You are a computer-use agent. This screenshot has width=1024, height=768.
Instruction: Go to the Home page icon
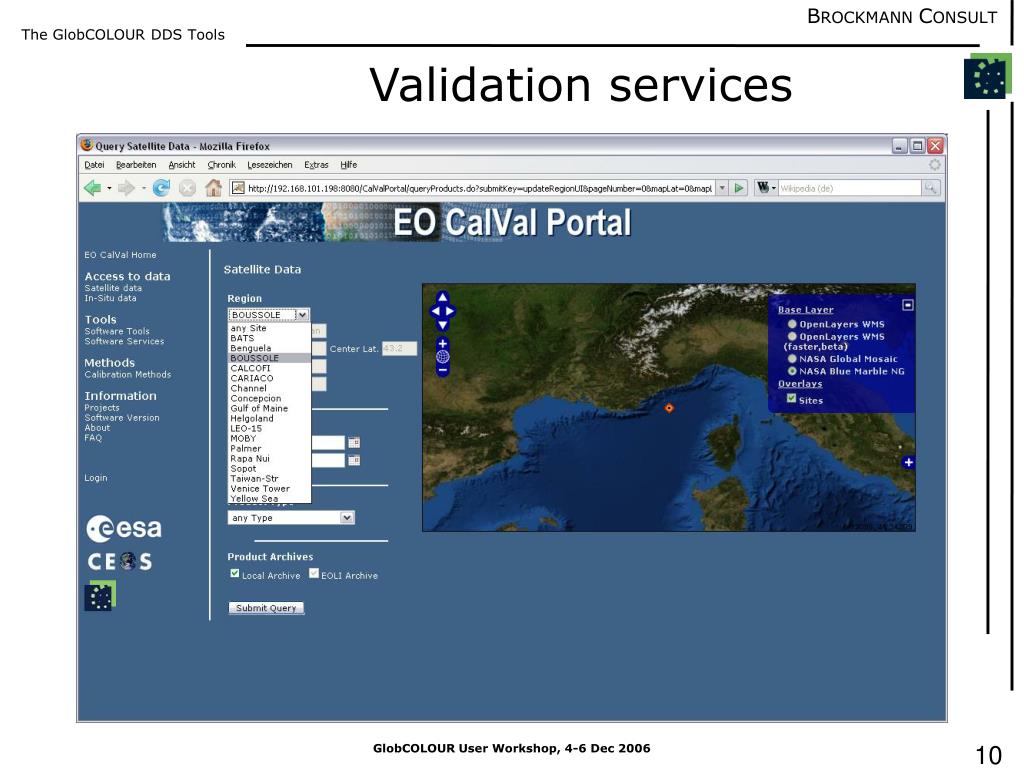pos(214,188)
